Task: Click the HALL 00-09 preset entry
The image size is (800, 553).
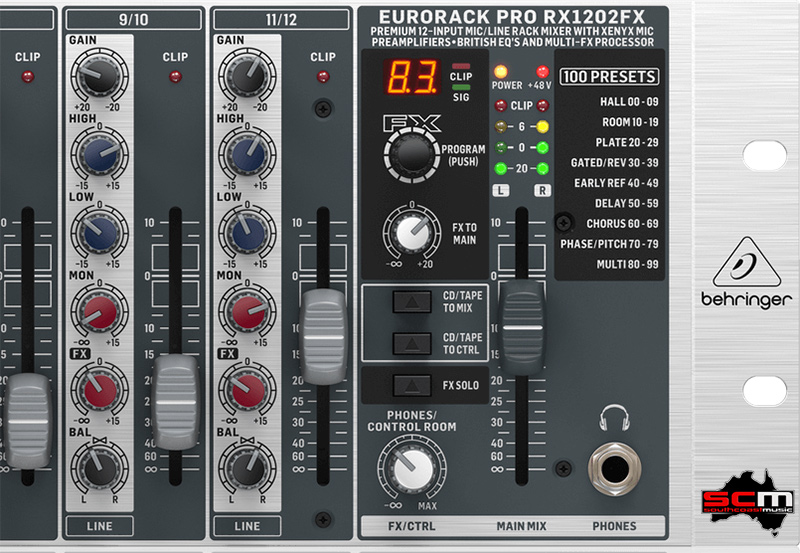Action: pos(629,102)
